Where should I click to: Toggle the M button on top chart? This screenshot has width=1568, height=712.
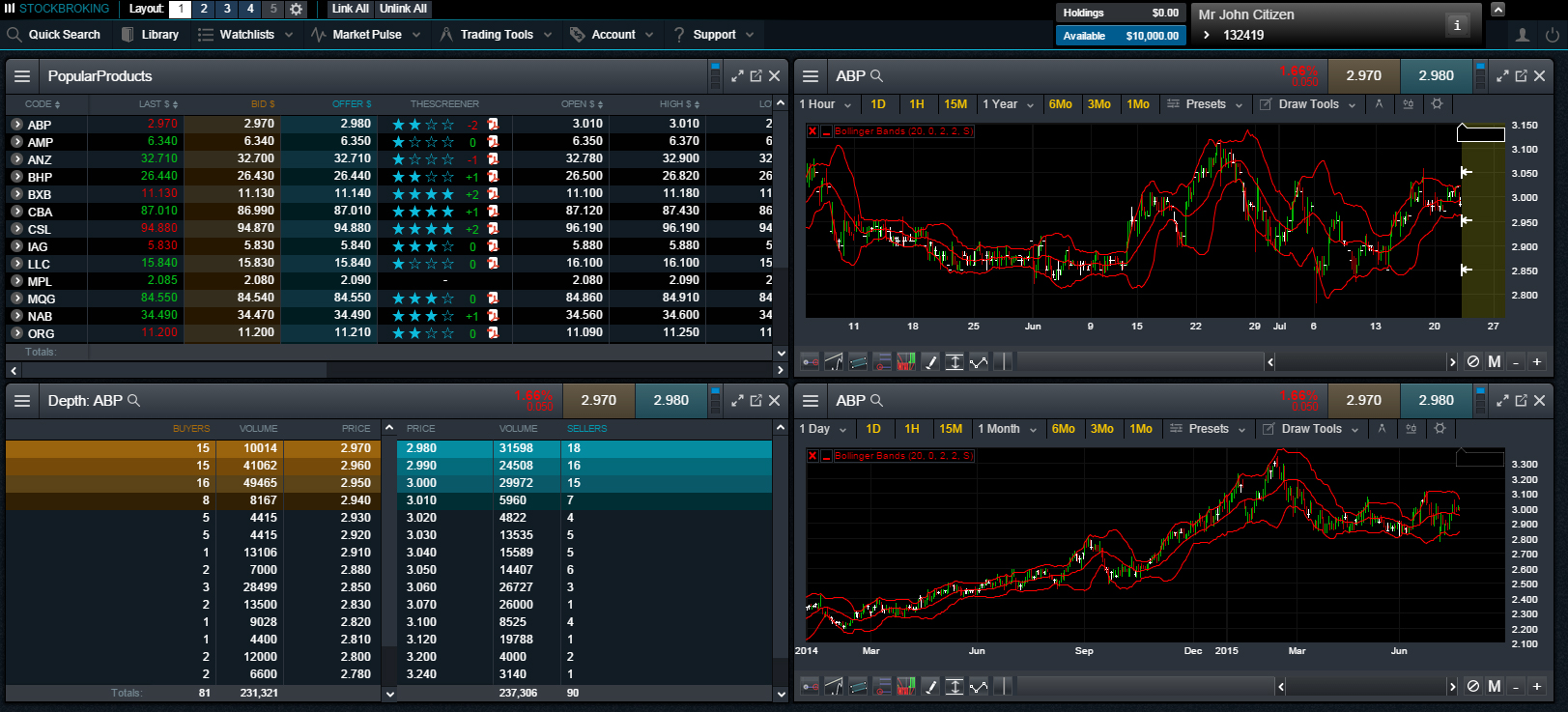pos(1495,362)
